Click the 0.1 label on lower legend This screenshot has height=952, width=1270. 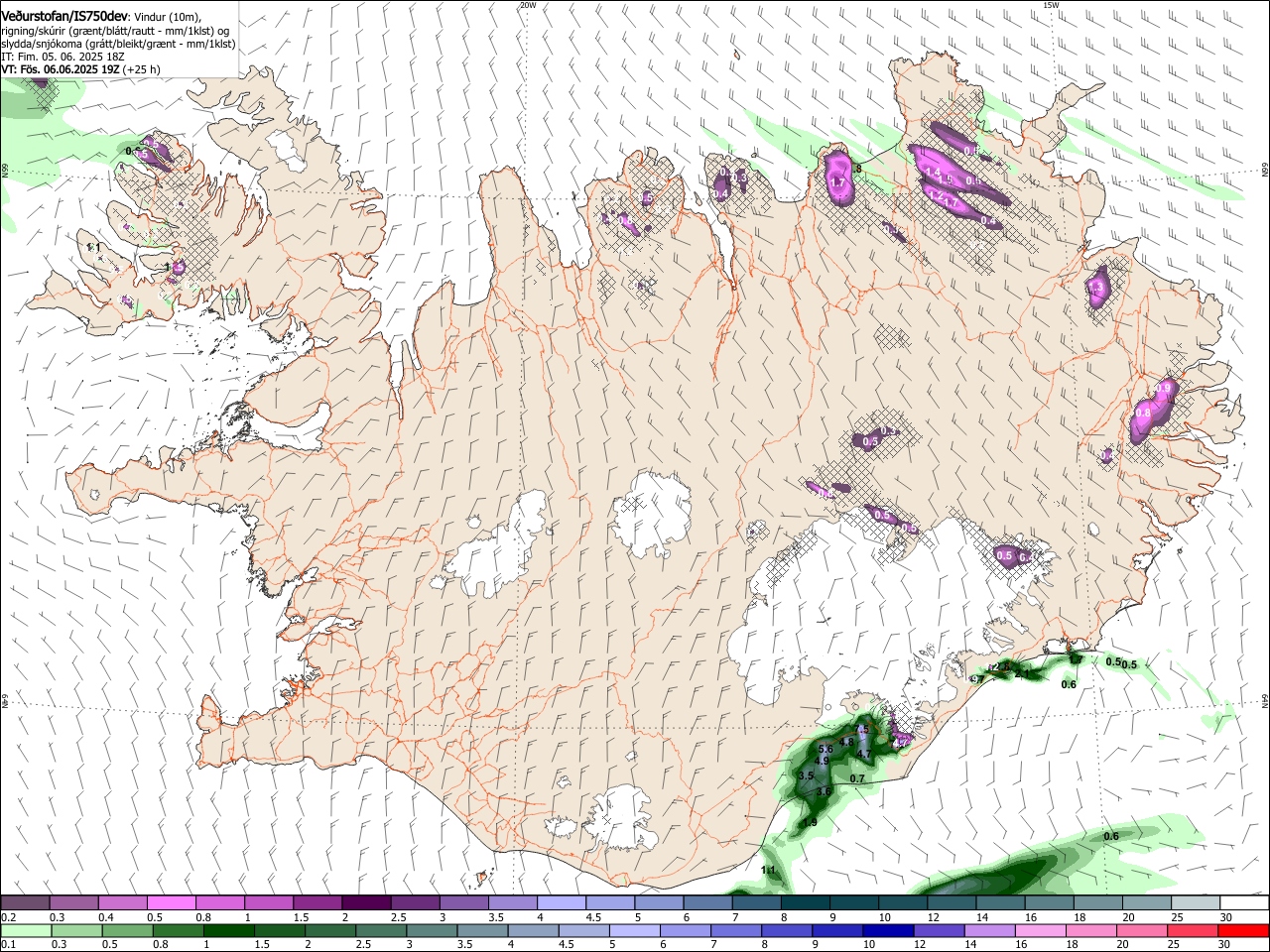(8, 945)
